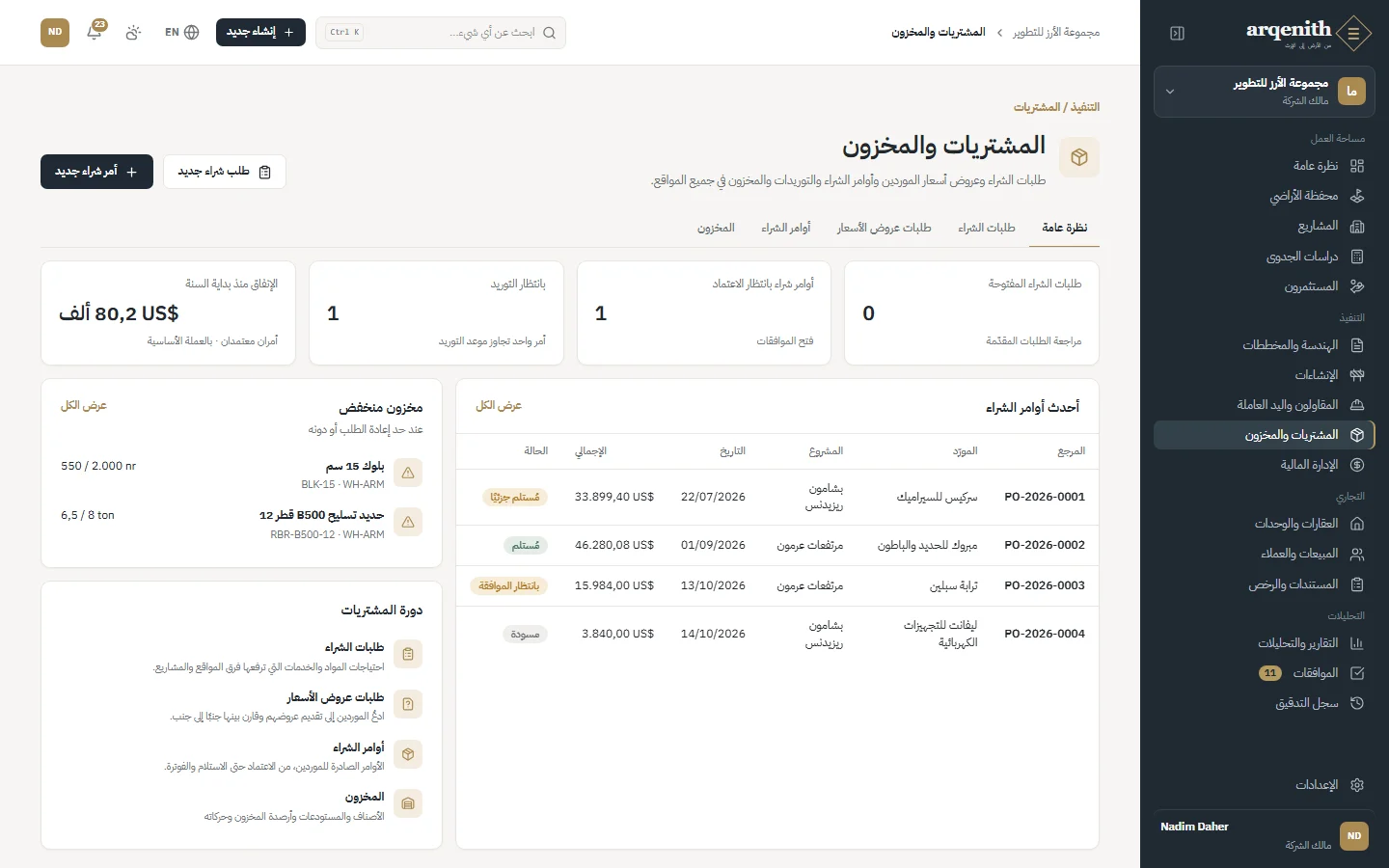Open the إنشاء جديد create menu
The width and height of the screenshot is (1389, 868).
tap(260, 32)
